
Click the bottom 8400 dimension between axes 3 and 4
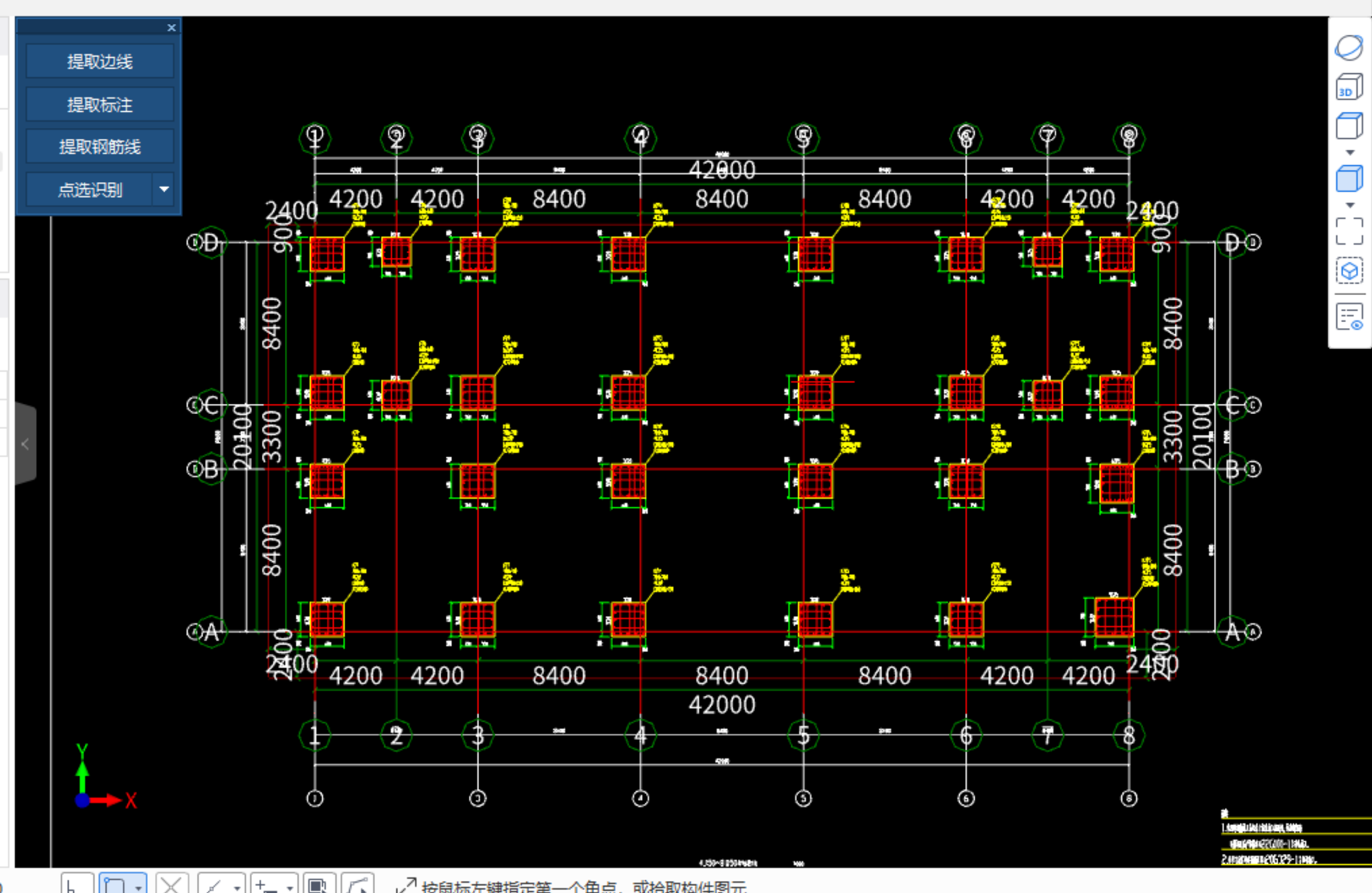pos(559,676)
